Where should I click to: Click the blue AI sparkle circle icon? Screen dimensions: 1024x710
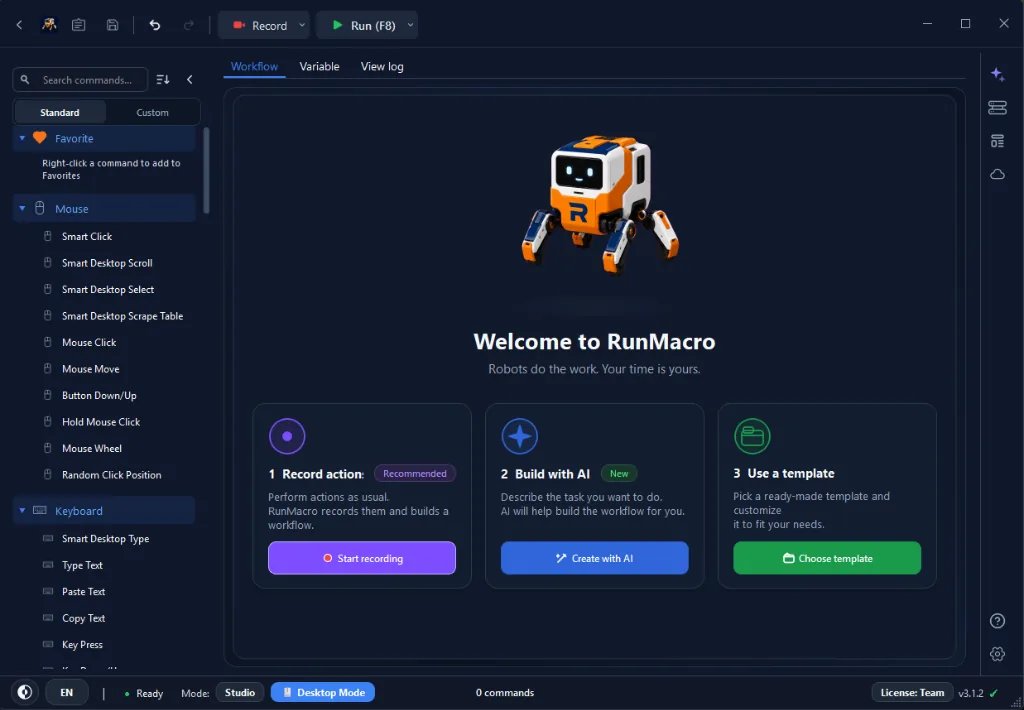pyautogui.click(x=520, y=436)
